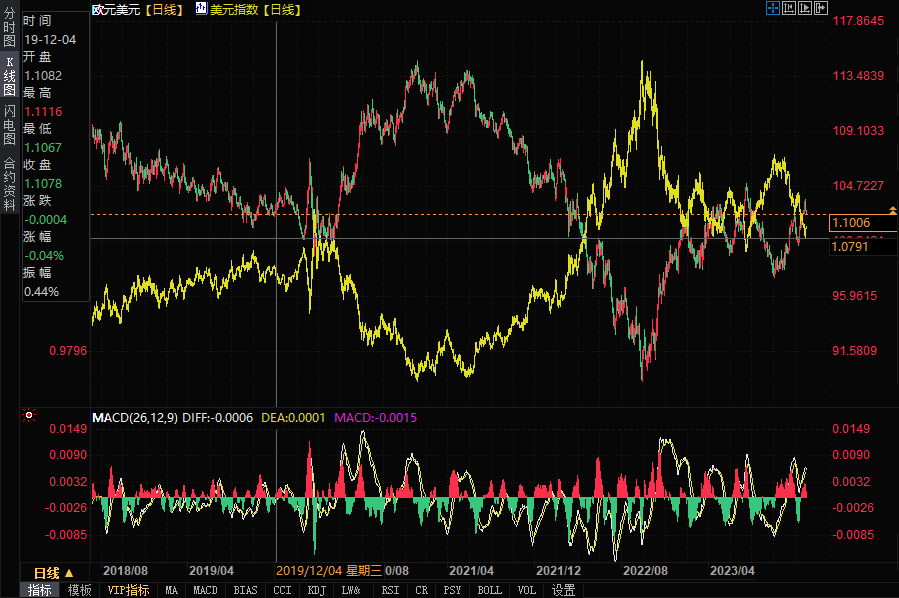The height and width of the screenshot is (598, 899).
Task: Click the 2023/04 time axis label
Action: click(732, 570)
